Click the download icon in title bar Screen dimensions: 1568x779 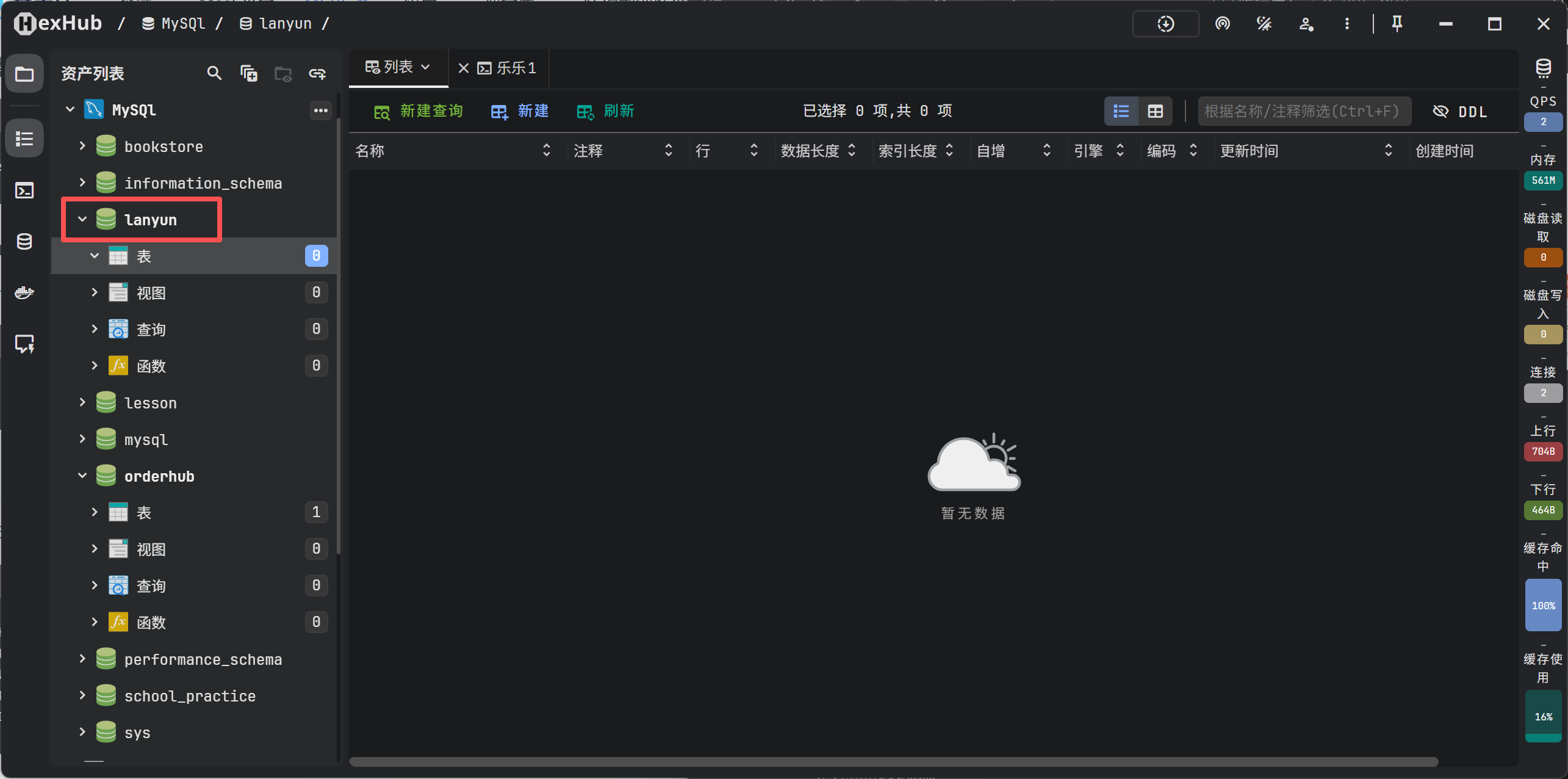(1165, 24)
